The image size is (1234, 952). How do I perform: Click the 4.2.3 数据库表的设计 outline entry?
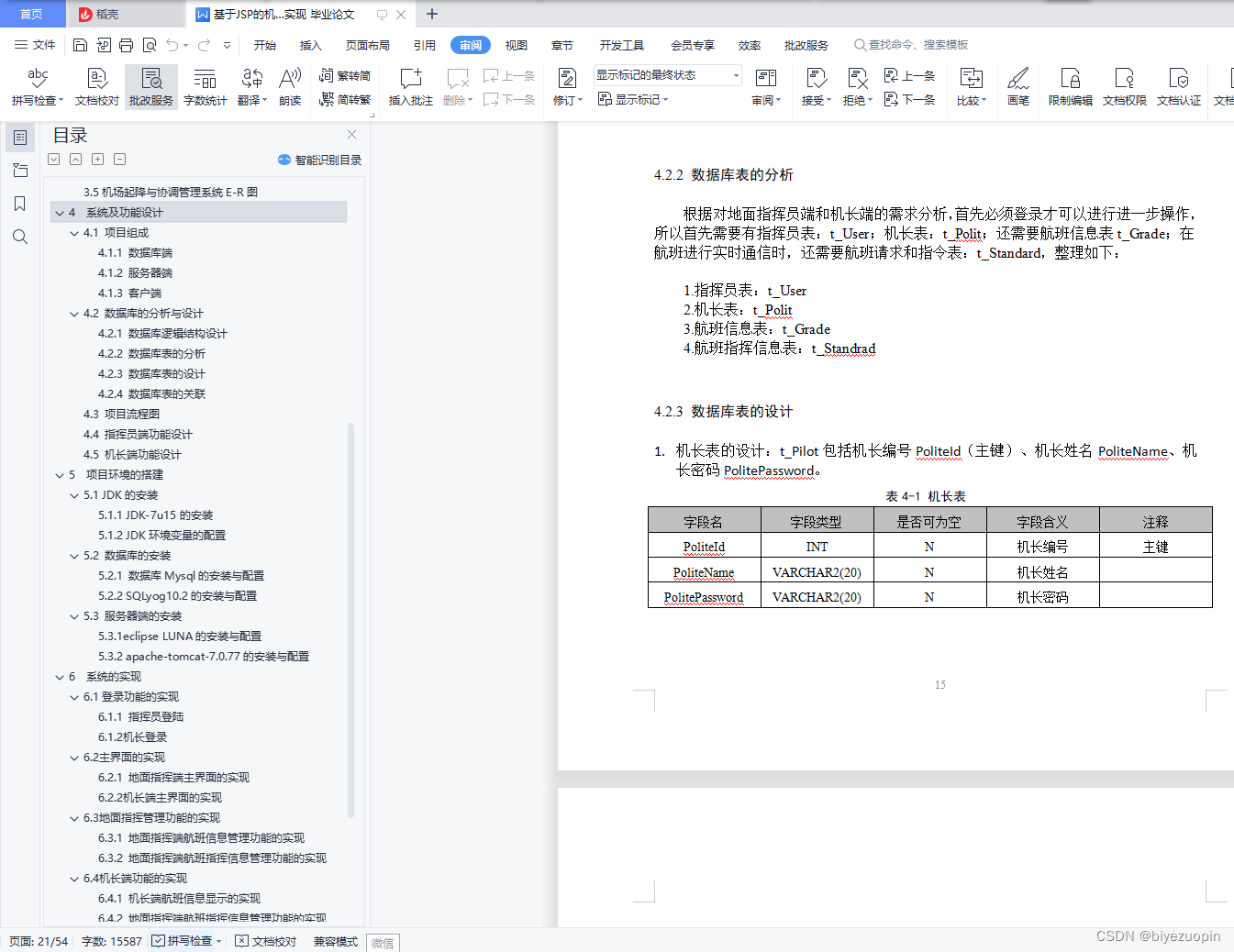click(151, 374)
